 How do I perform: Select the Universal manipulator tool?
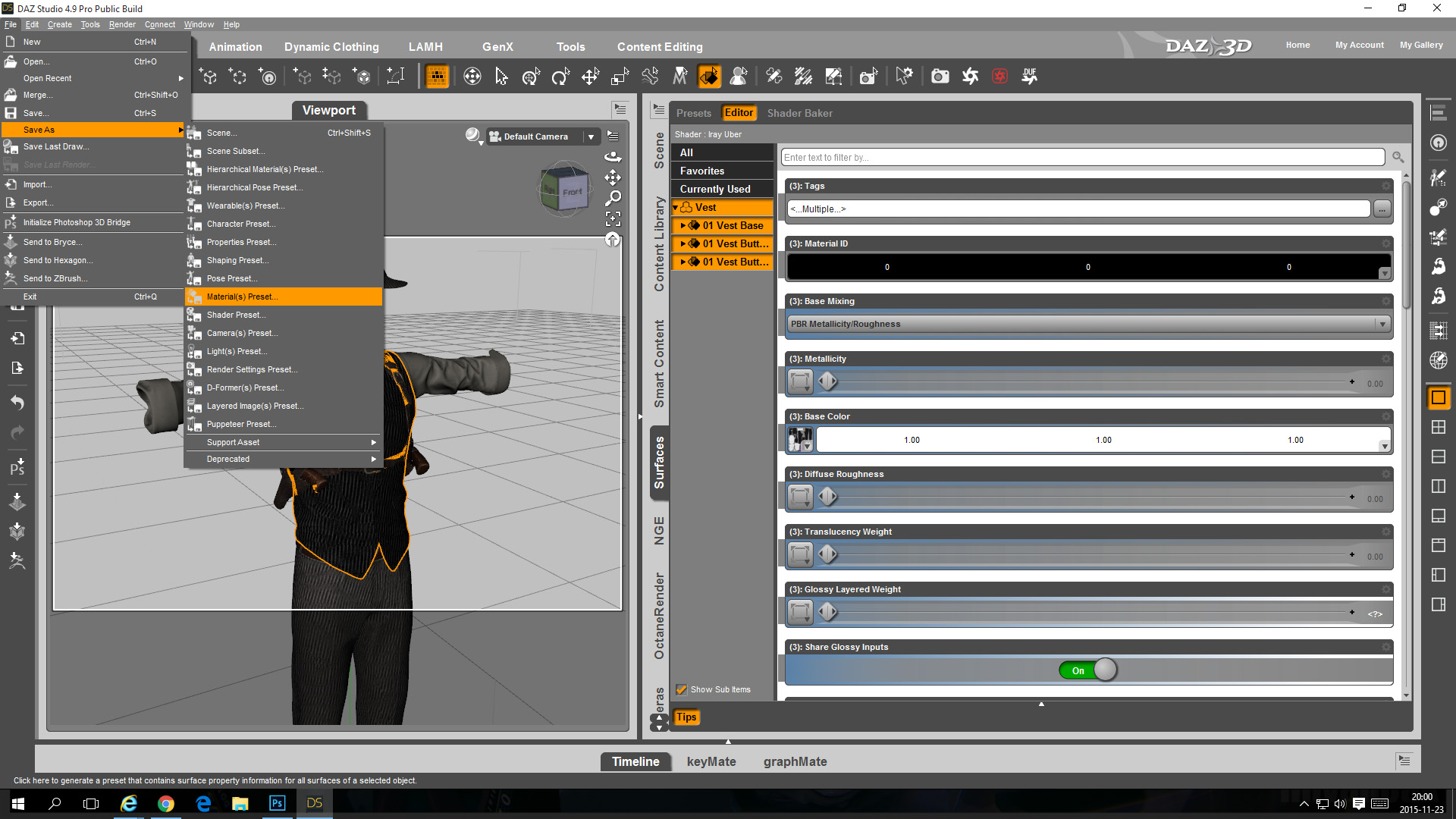531,77
